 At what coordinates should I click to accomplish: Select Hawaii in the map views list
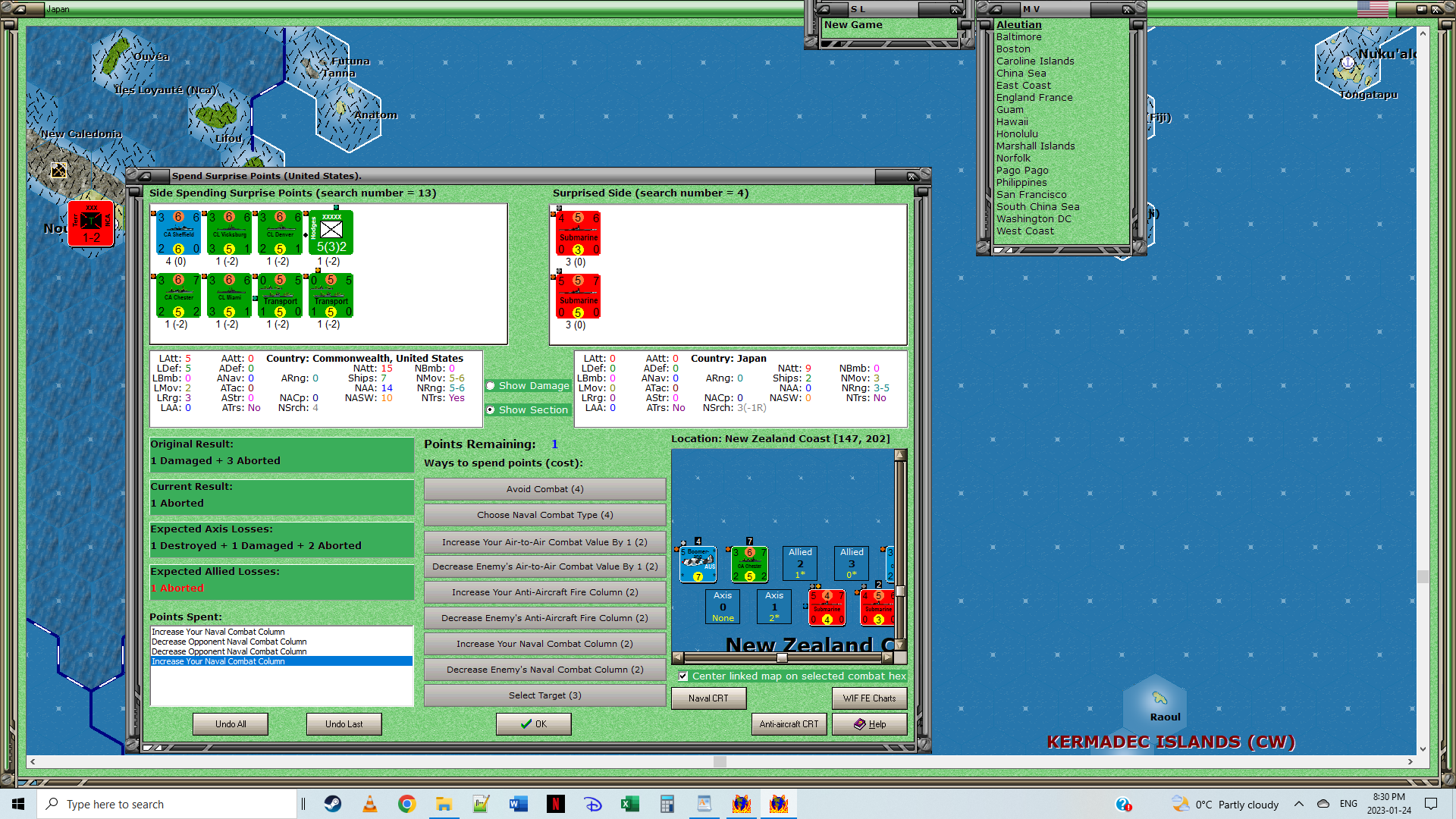(x=1012, y=121)
